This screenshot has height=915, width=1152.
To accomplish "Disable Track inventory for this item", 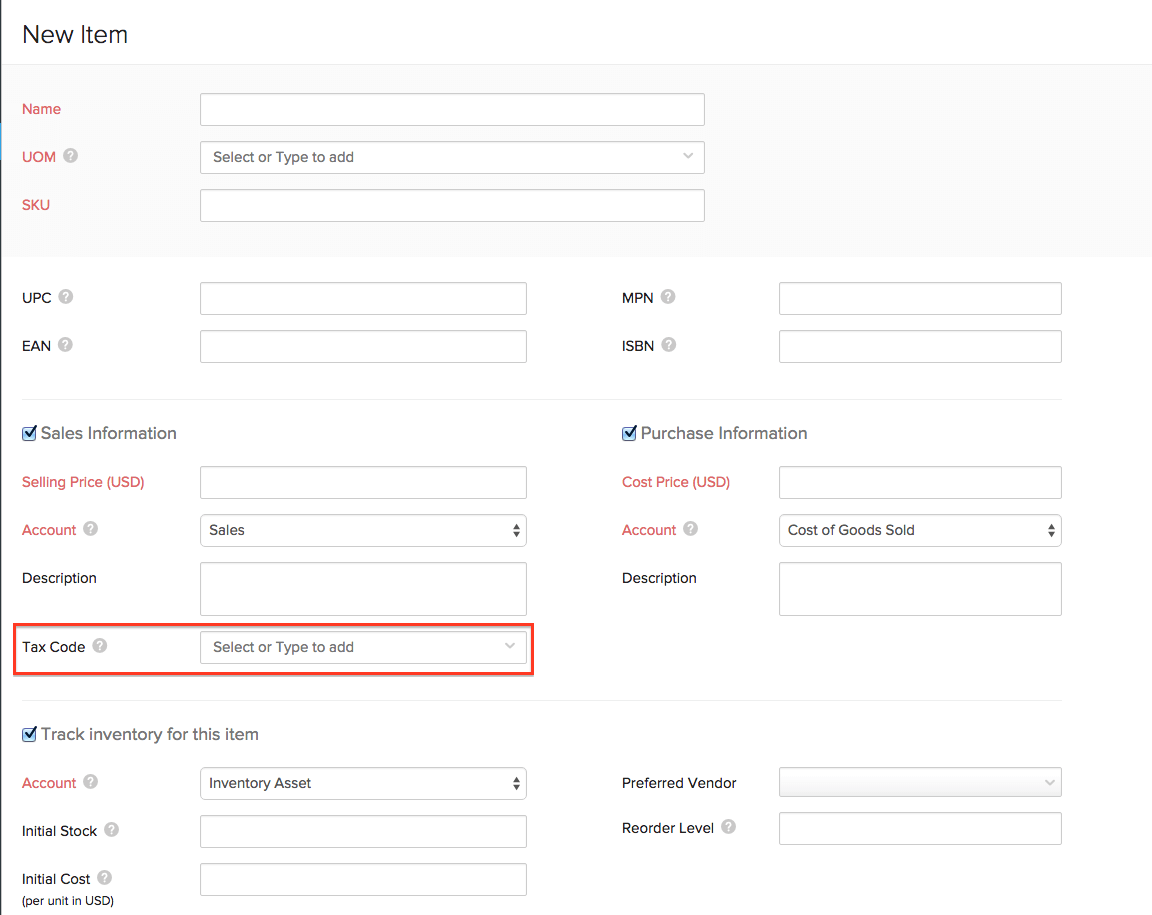I will [x=29, y=735].
